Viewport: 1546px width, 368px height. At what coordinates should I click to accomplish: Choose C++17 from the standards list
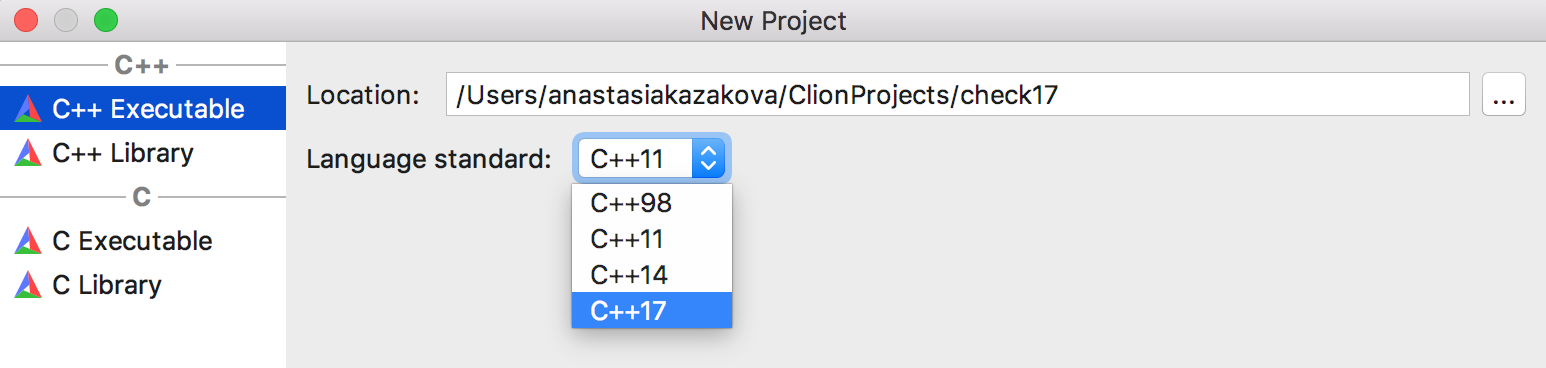pyautogui.click(x=652, y=311)
